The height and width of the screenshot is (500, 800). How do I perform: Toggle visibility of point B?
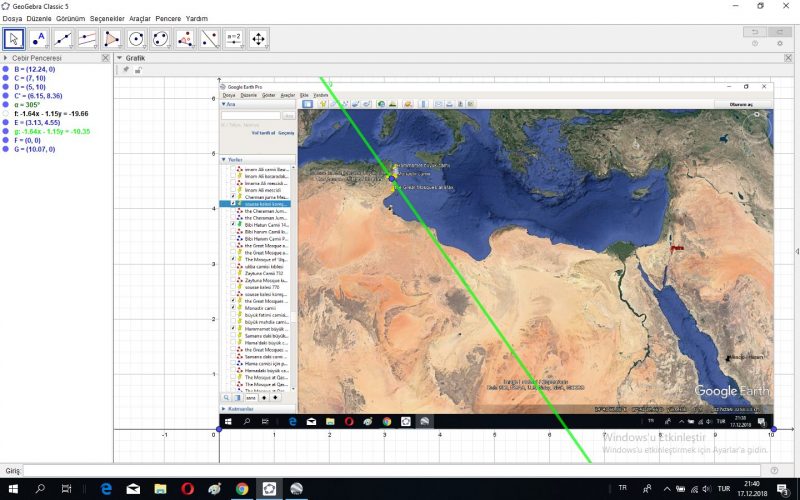(6, 69)
